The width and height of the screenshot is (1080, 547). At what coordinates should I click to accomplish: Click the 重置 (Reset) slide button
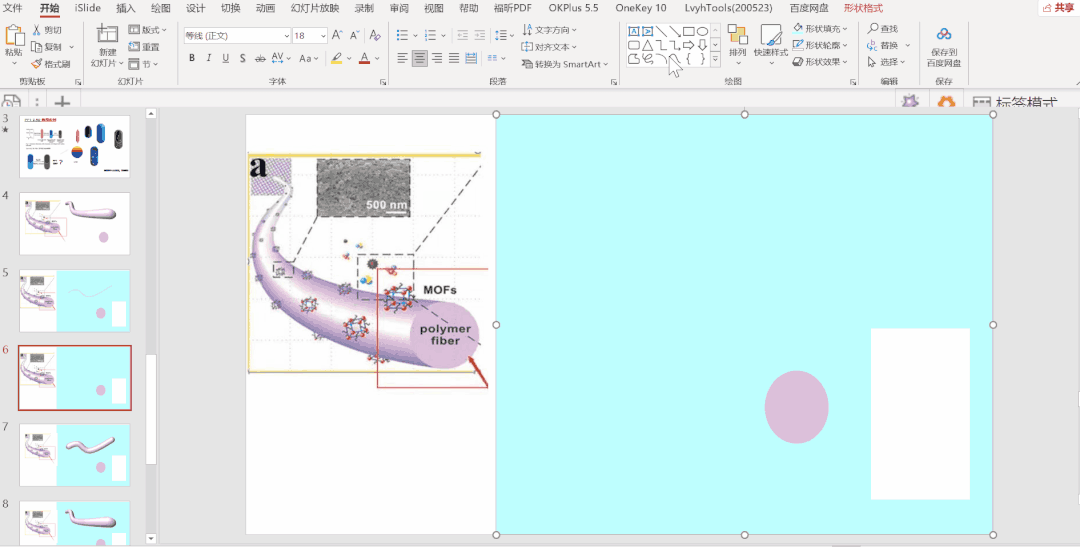(x=144, y=47)
